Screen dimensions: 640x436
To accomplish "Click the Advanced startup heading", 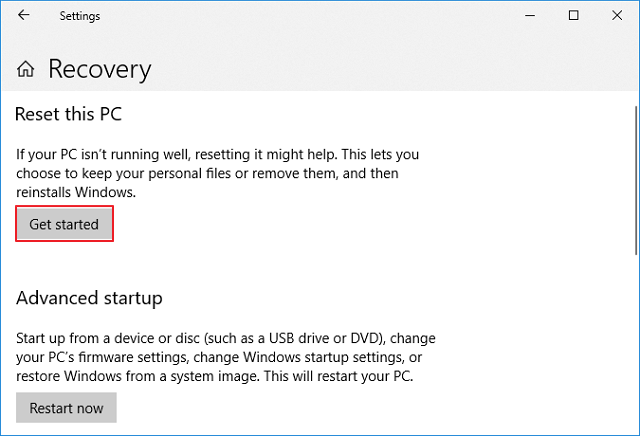I will (89, 298).
